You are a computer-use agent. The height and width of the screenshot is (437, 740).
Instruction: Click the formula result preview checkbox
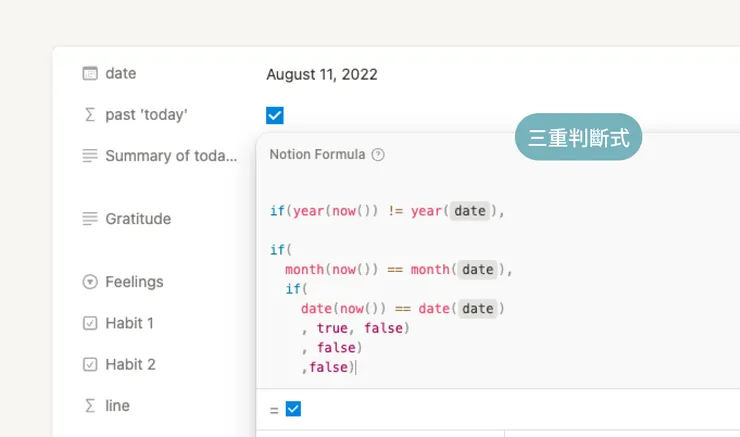[293, 408]
